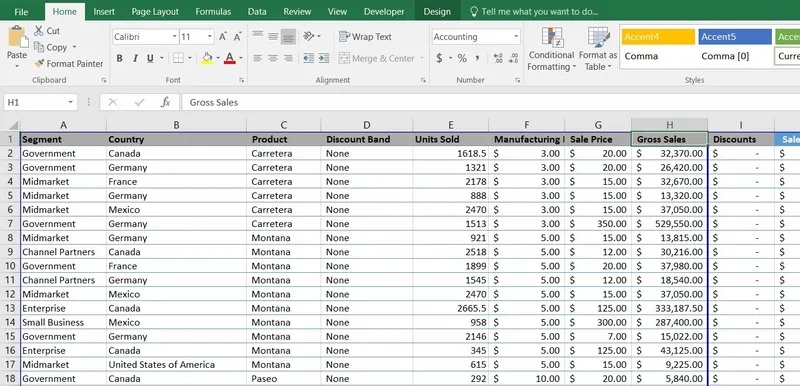Open the Fill Color dropdown arrow
Image resolution: width=800 pixels, height=386 pixels.
coord(217,58)
